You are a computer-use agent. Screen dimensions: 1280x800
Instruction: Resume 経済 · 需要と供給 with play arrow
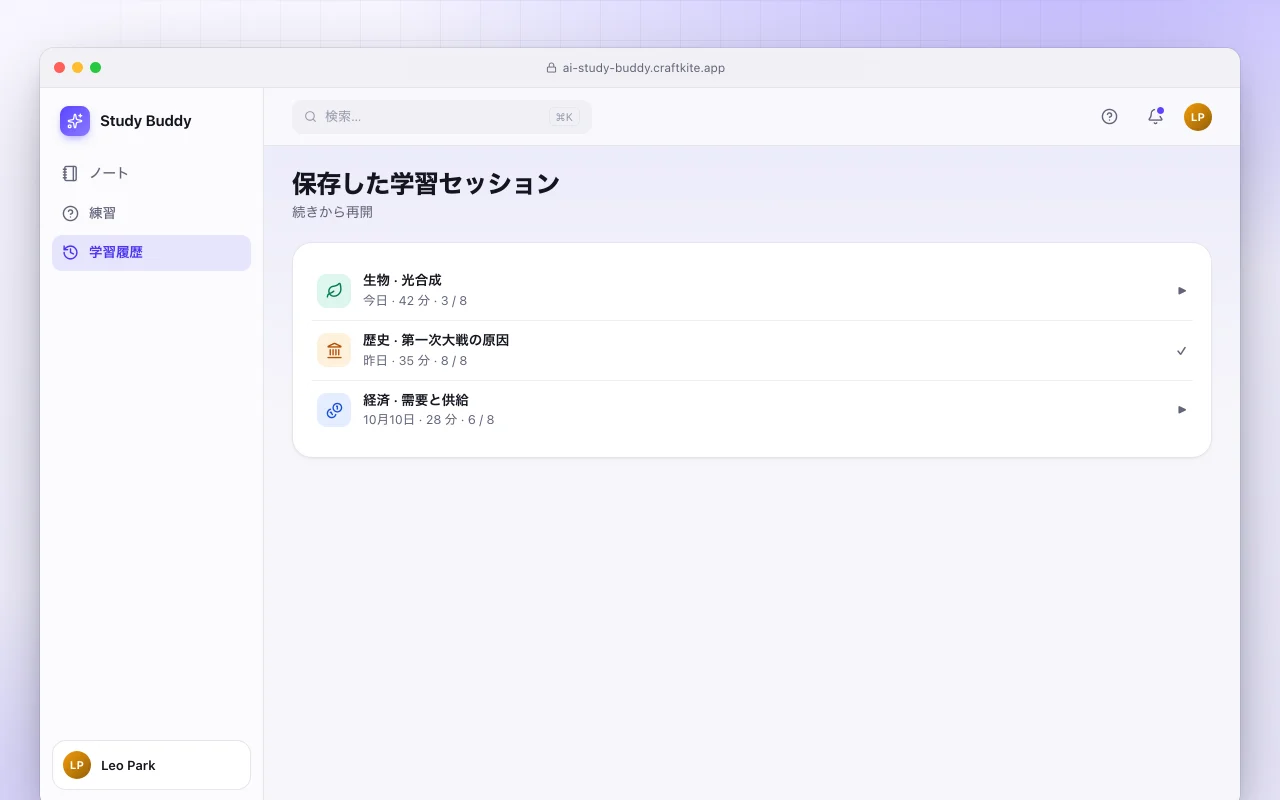[x=1182, y=410]
